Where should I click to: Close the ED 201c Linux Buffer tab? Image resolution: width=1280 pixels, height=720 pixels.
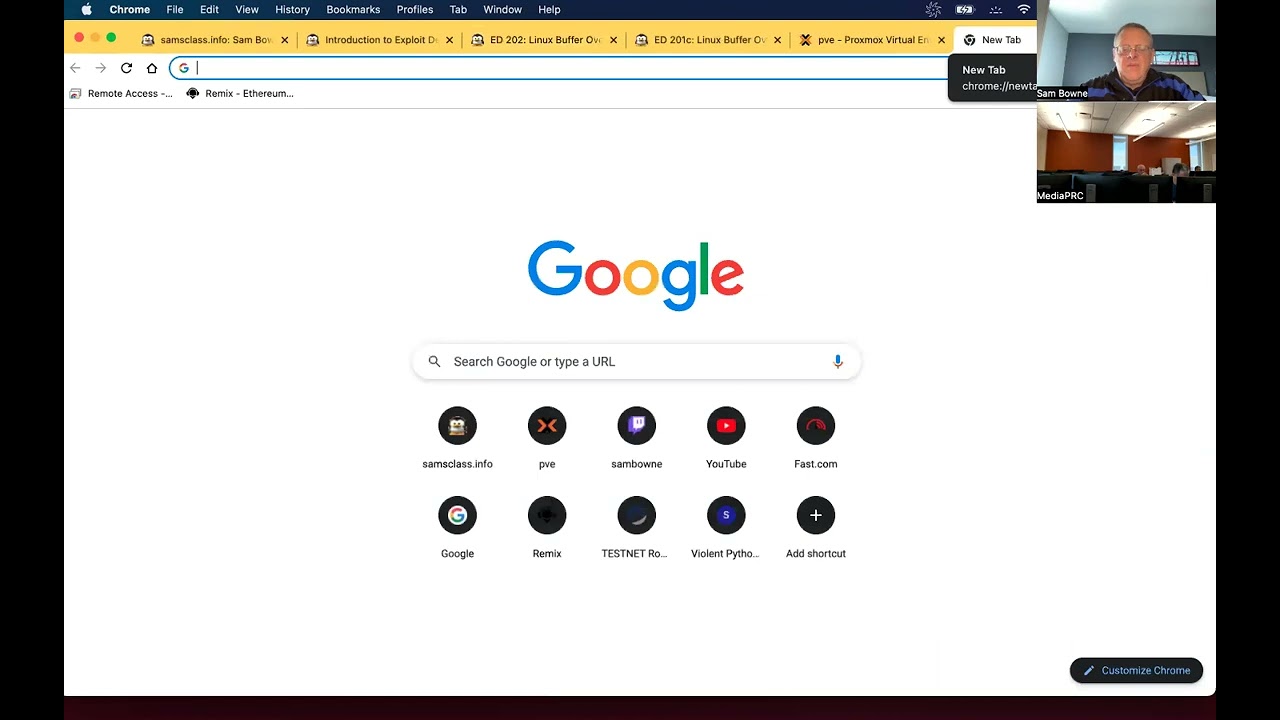click(777, 40)
